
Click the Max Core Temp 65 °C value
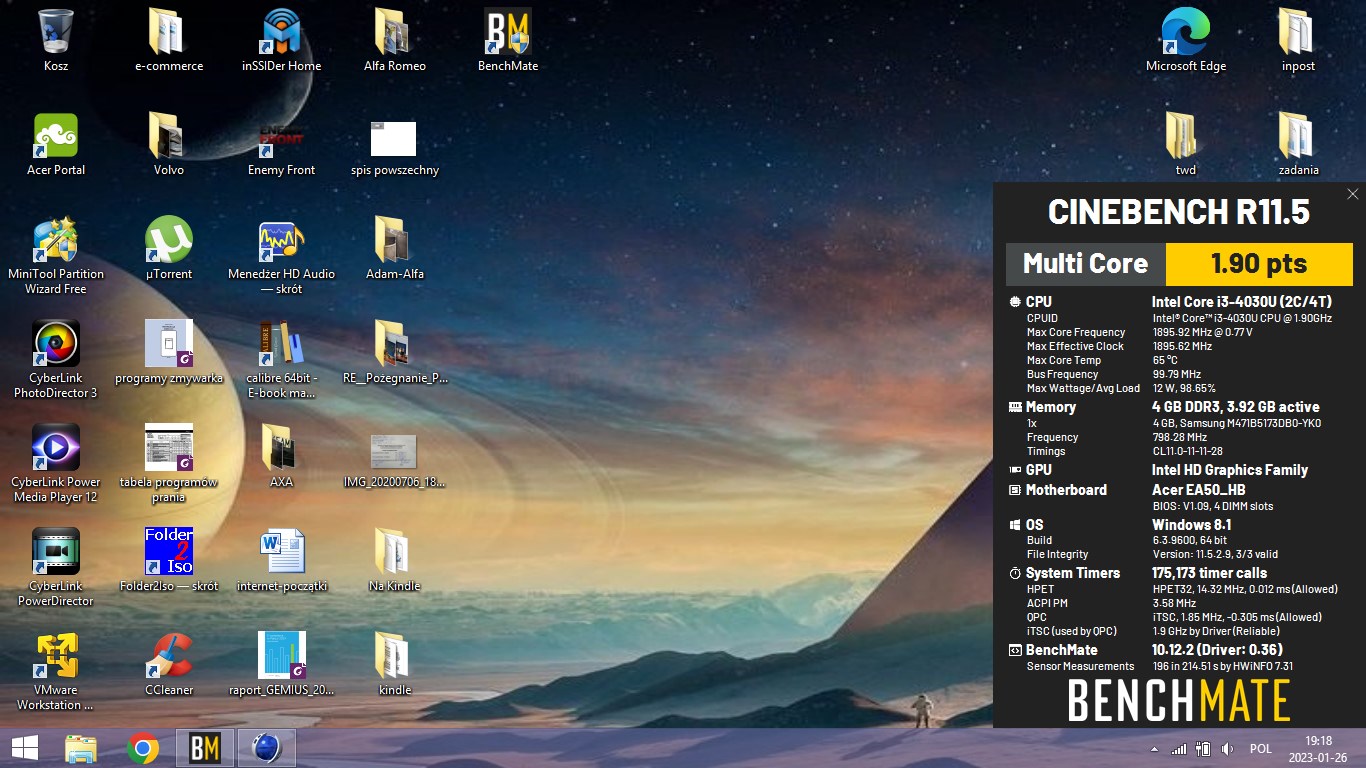[x=1165, y=360]
